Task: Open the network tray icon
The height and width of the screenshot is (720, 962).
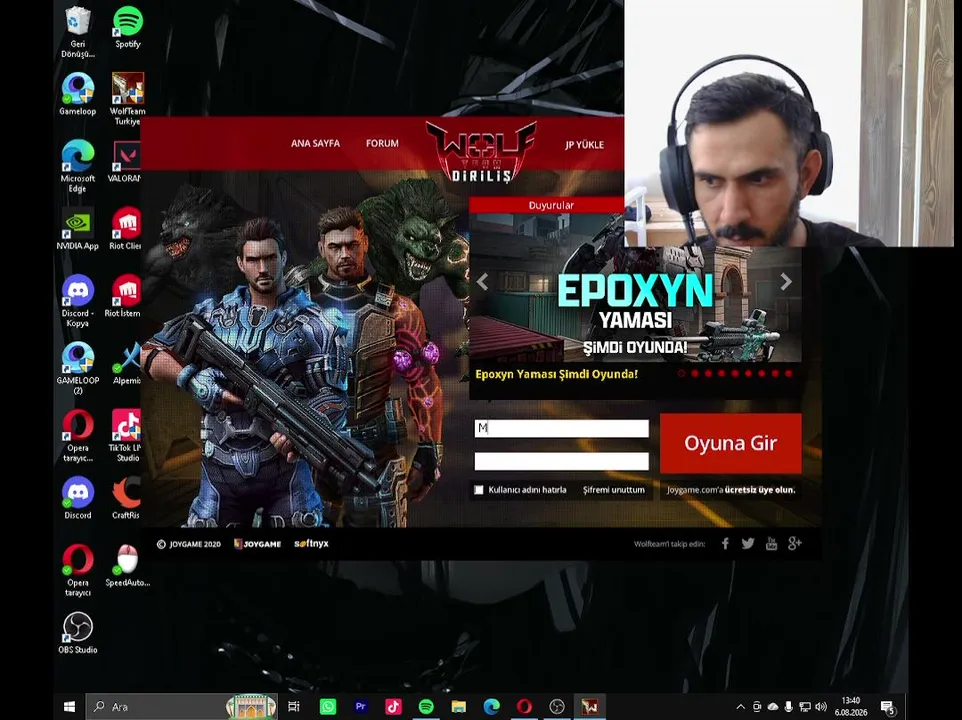Action: [x=805, y=707]
